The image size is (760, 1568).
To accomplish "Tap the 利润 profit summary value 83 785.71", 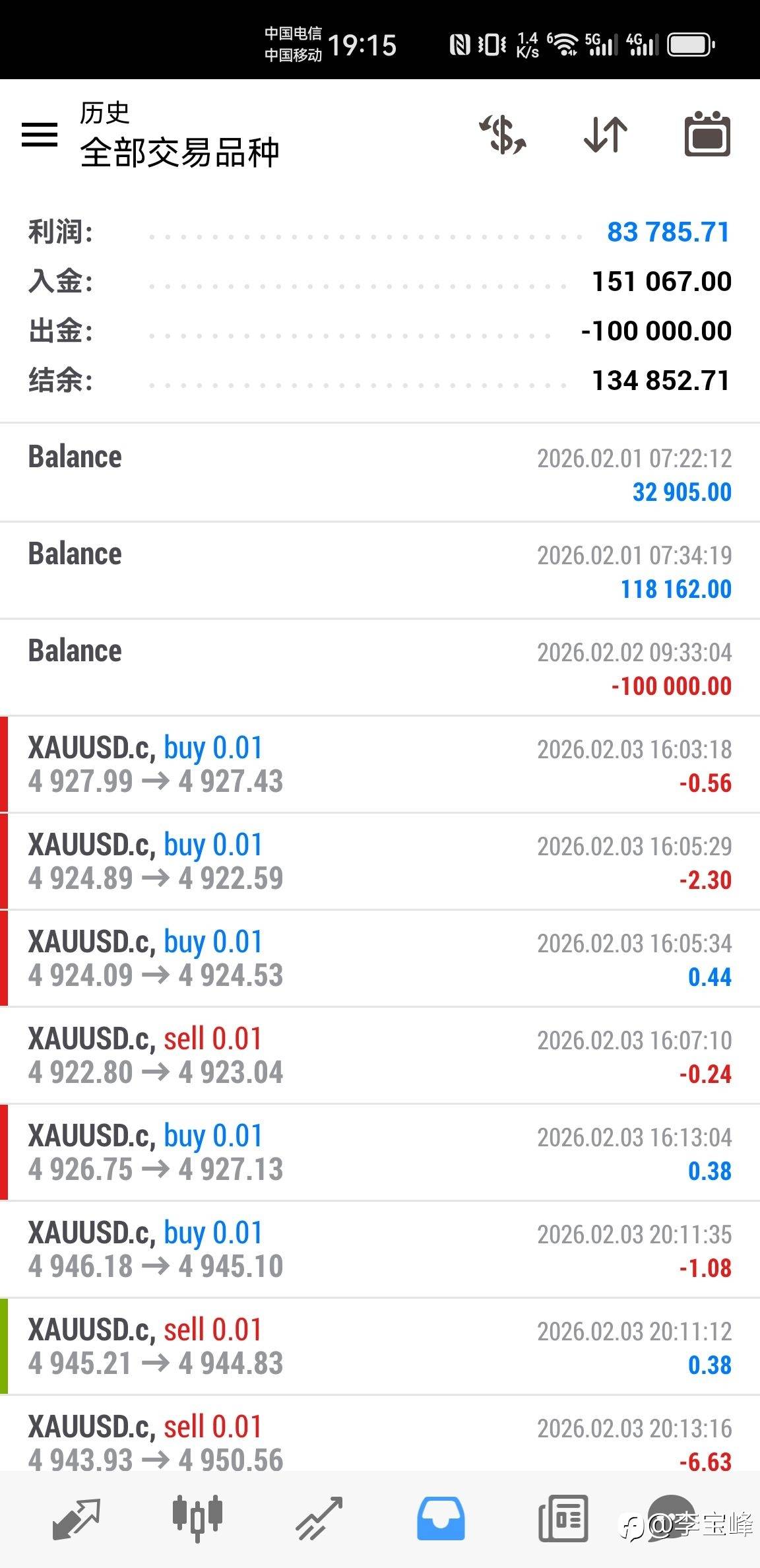I will (x=668, y=232).
